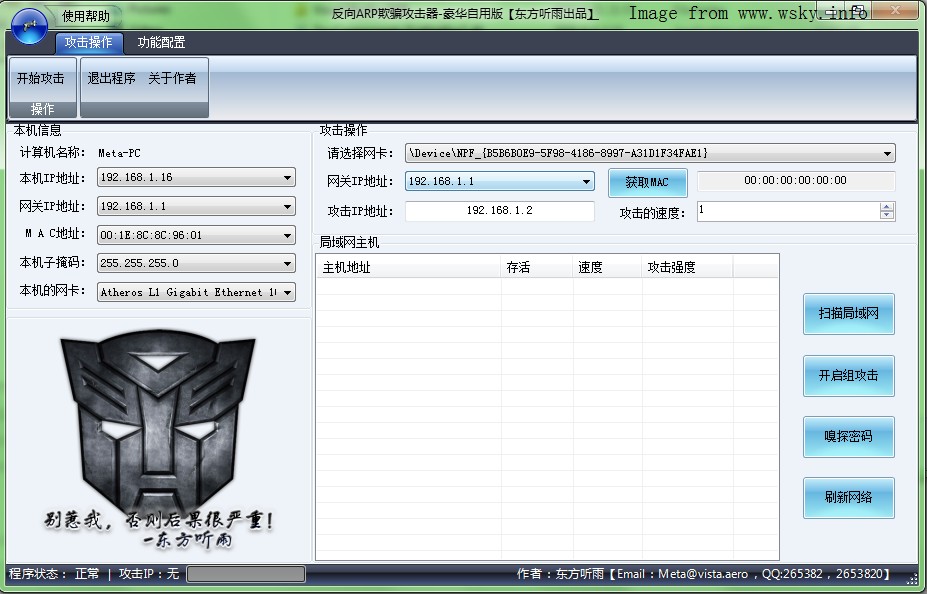This screenshot has width=927, height=594.
Task: Click the round application orb icon
Action: (29, 26)
